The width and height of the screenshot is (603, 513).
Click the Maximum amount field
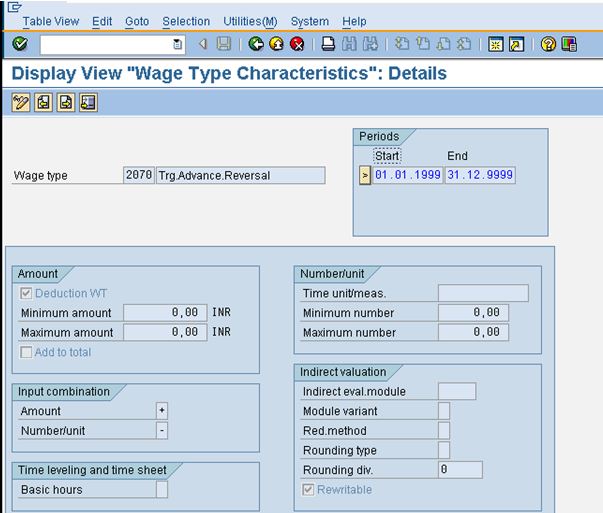click(x=165, y=332)
